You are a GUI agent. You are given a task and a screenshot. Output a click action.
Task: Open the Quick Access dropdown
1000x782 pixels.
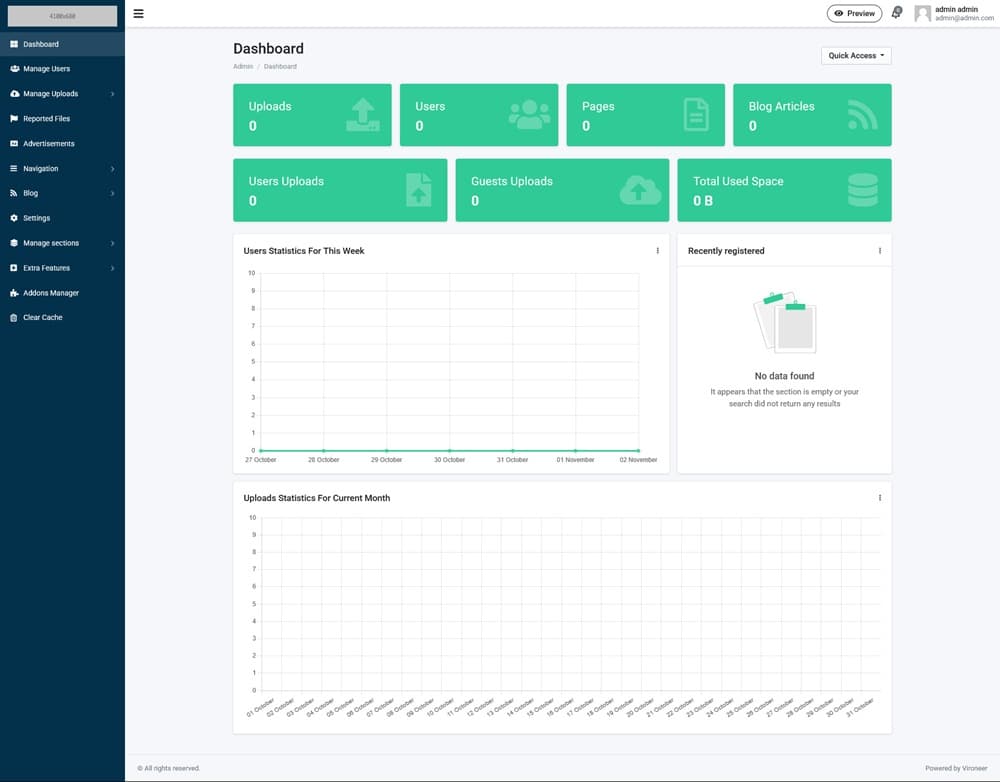[x=856, y=56]
